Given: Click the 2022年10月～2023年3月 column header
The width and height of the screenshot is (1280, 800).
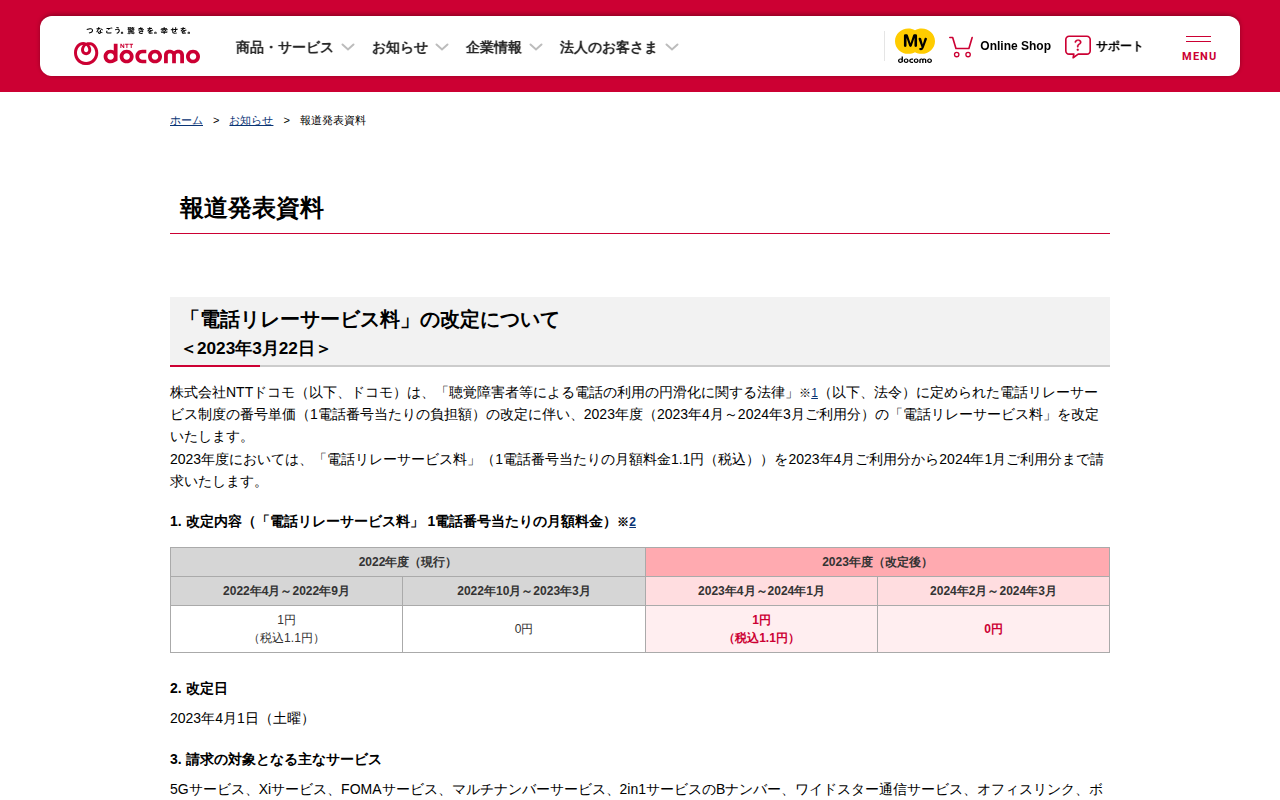Looking at the screenshot, I should click(x=524, y=591).
